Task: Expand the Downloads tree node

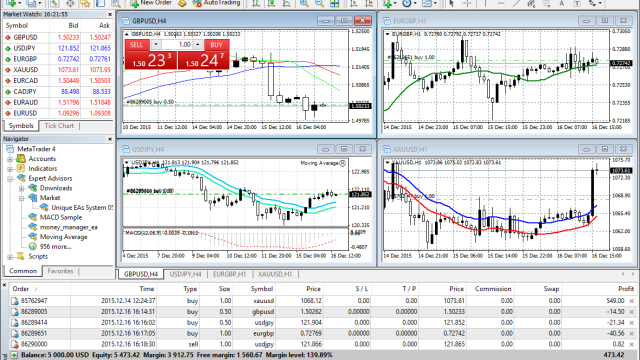Action: pos(22,188)
